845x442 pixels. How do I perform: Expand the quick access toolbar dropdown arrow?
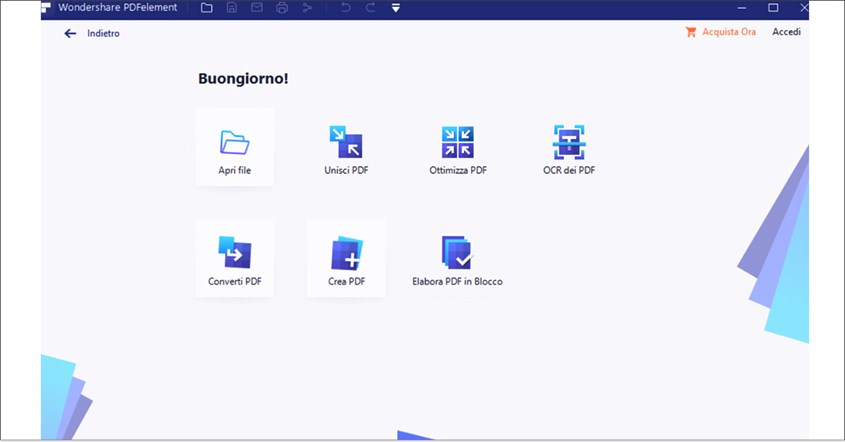(396, 8)
